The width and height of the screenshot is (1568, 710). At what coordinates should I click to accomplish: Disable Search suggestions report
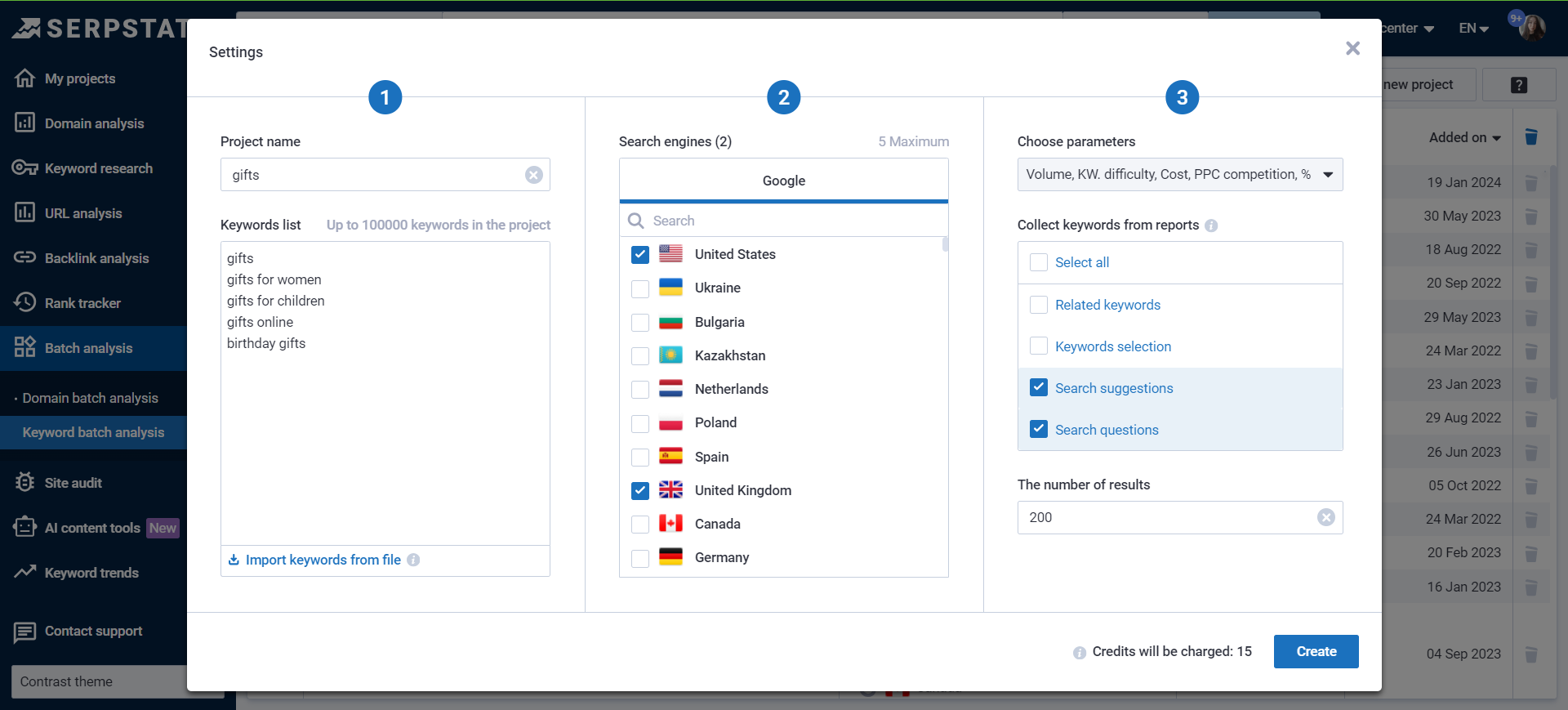point(1039,387)
